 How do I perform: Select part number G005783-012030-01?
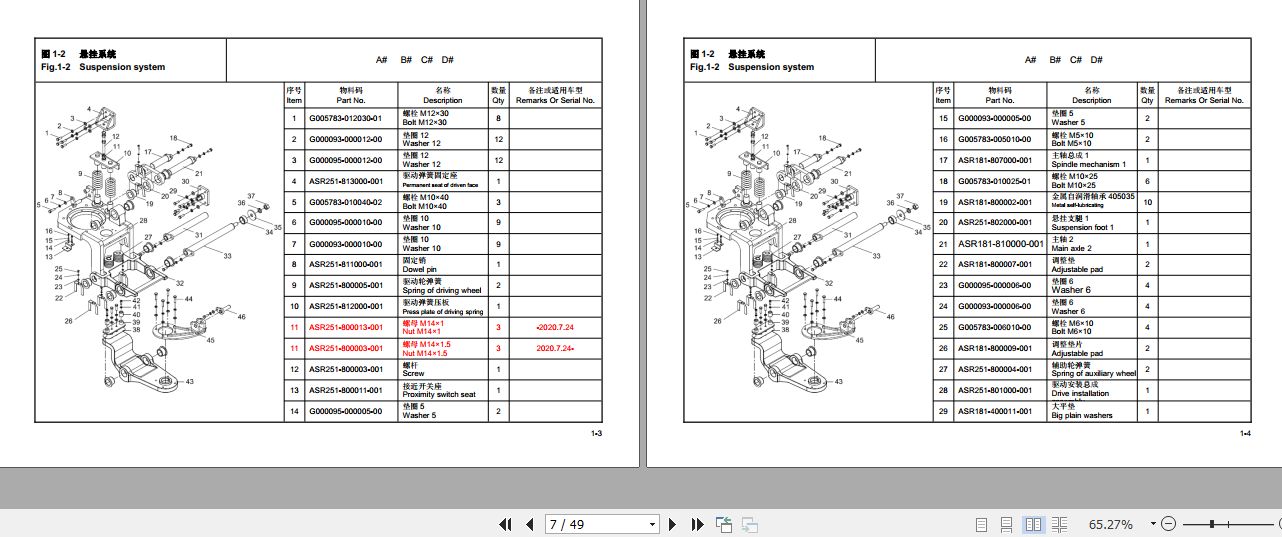click(345, 118)
